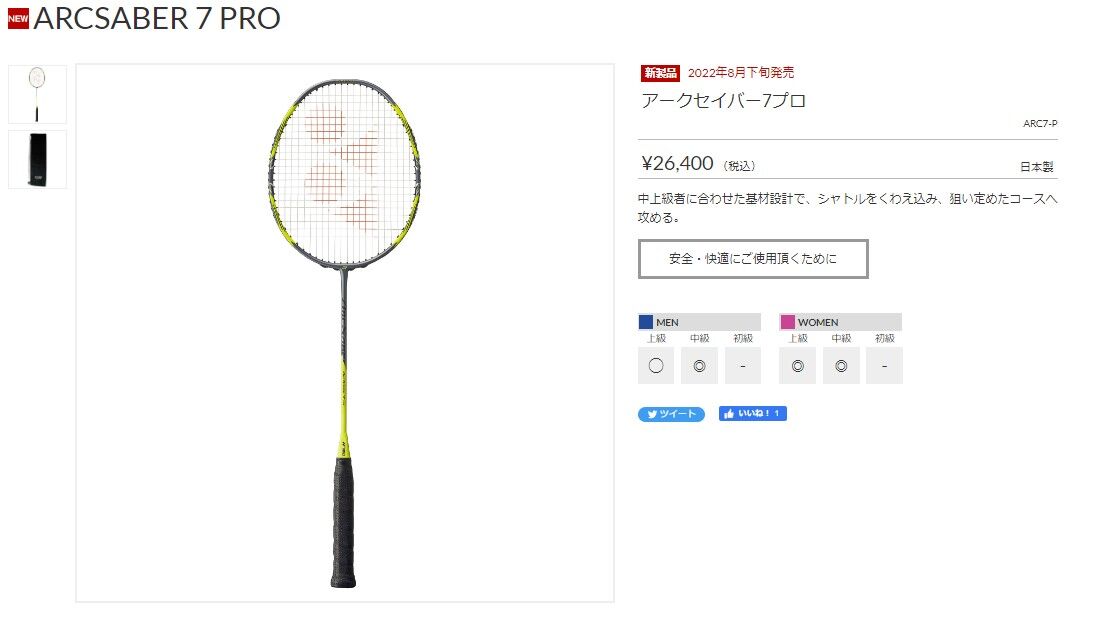Image resolution: width=1093 pixels, height=618 pixels.
Task: Click the ARC7-P product code
Action: pos(1040,123)
